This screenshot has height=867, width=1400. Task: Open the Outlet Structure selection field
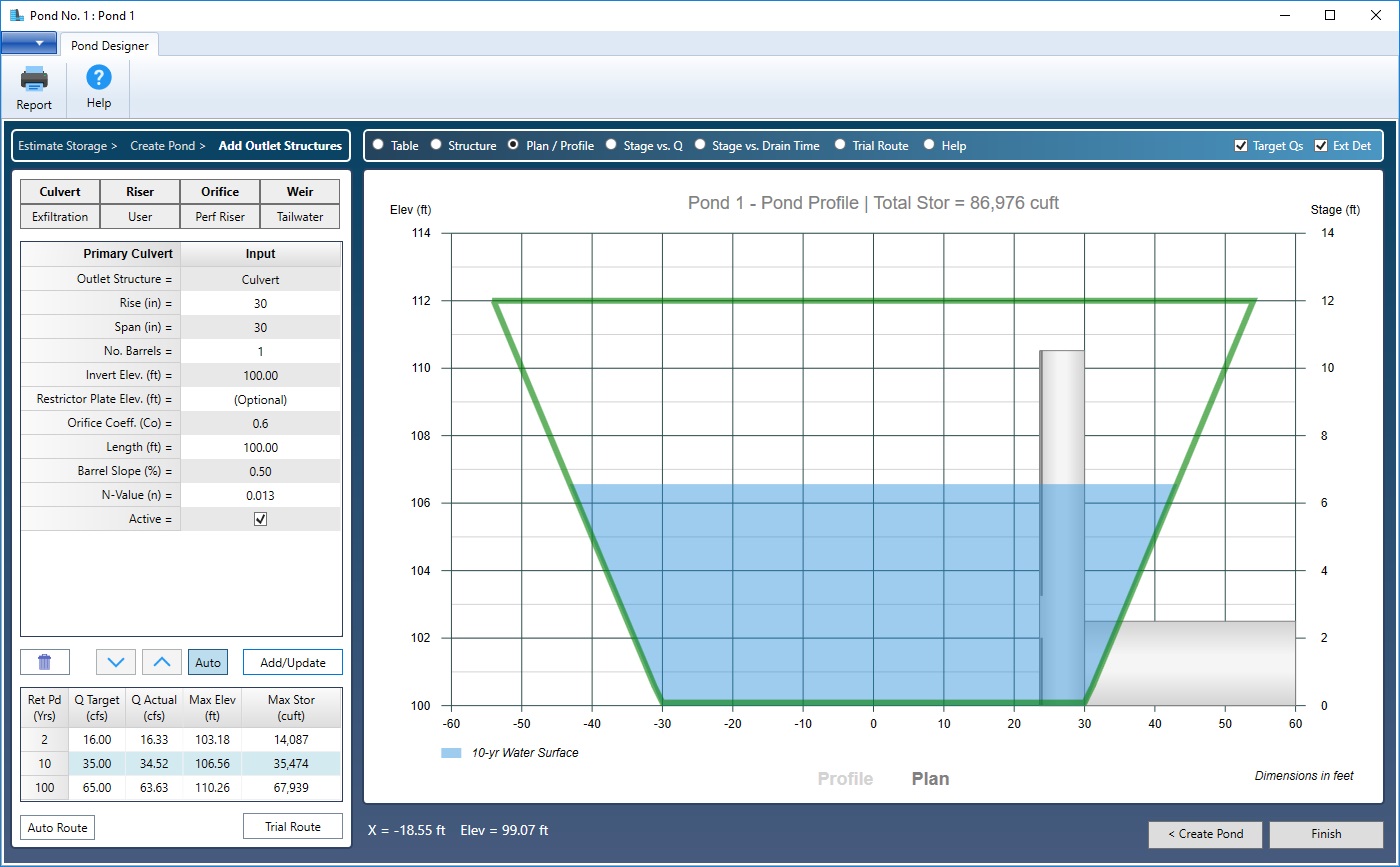[x=260, y=278]
